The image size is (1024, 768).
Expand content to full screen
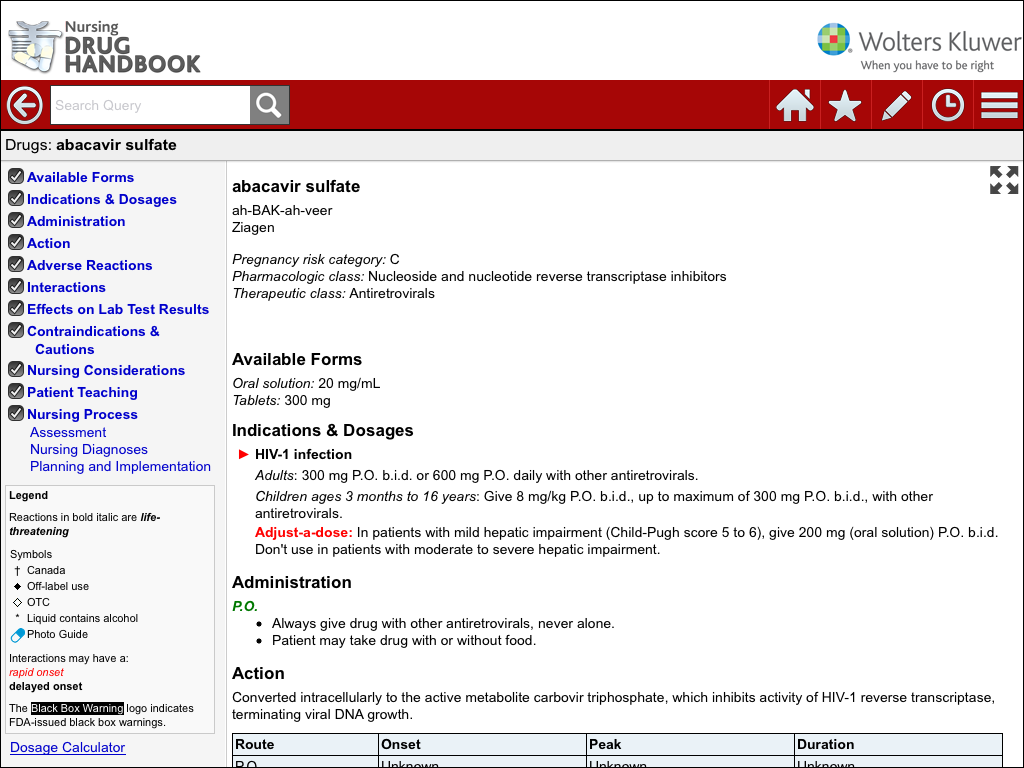click(x=1004, y=180)
